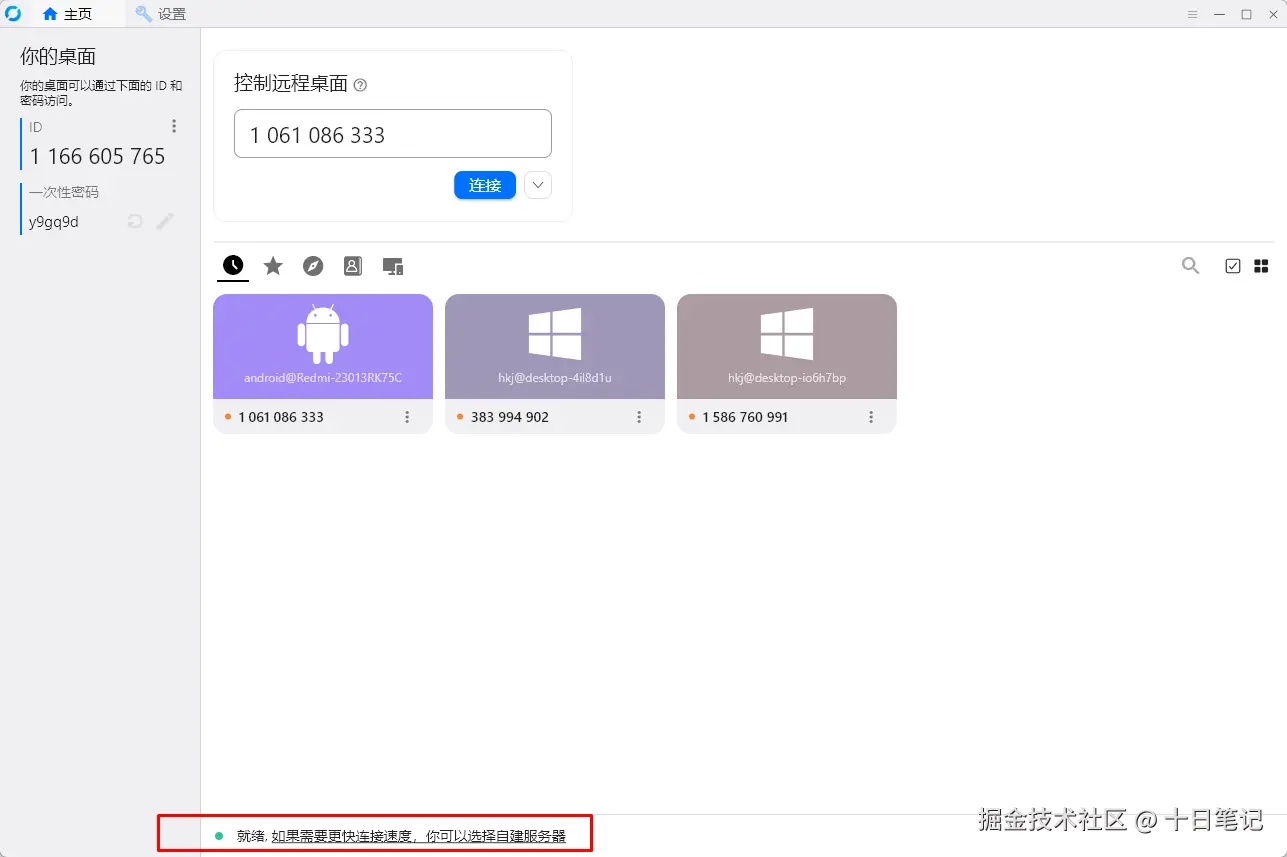
Task: Refresh the one-time password
Action: coord(135,221)
